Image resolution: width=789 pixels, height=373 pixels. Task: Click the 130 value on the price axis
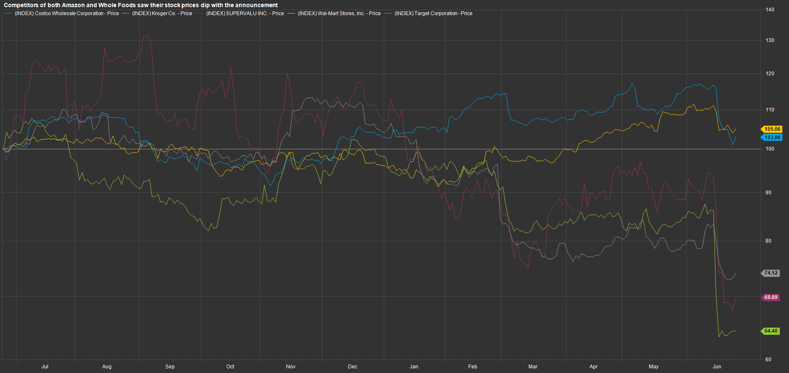[770, 40]
